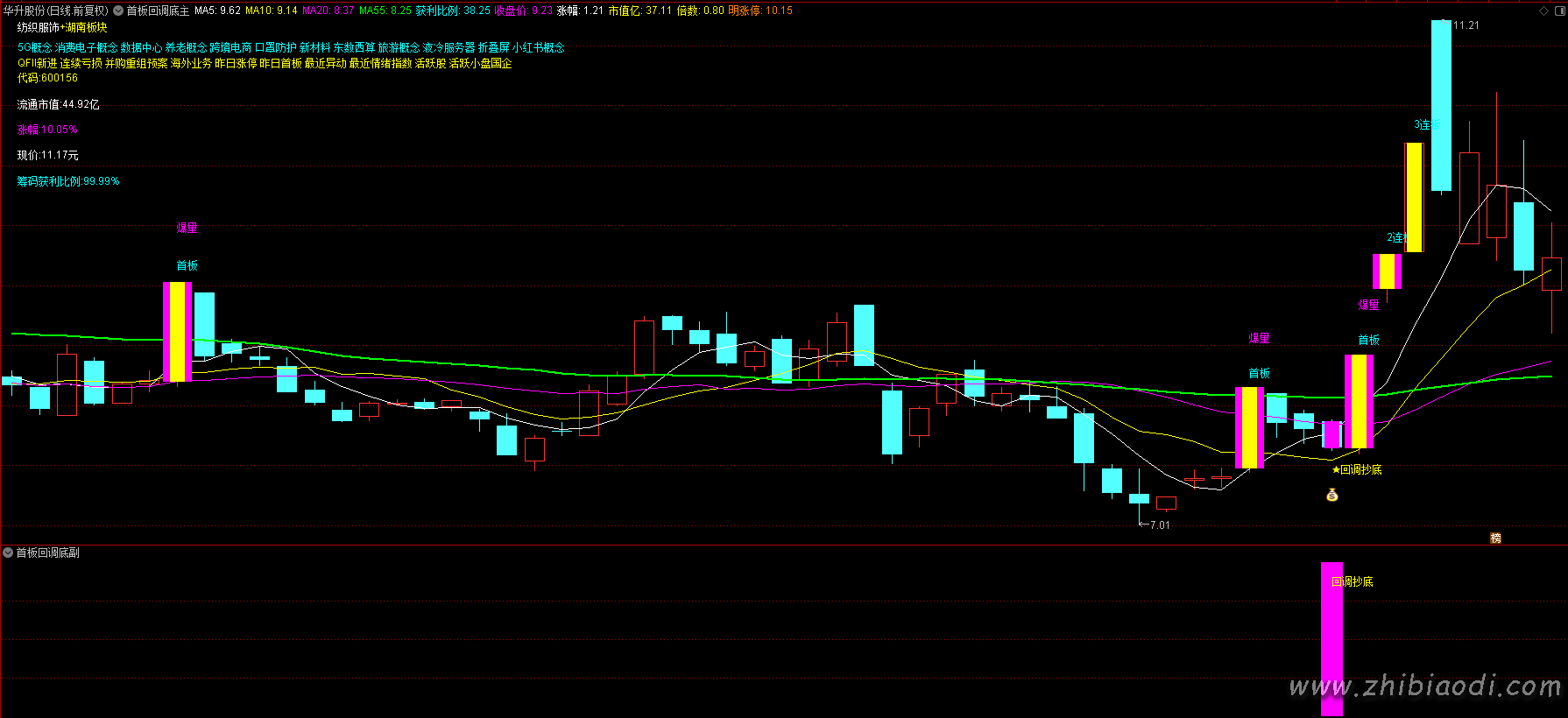The width and height of the screenshot is (1568, 718).
Task: Click the 纺织服饰 sector text
Action: (x=38, y=28)
